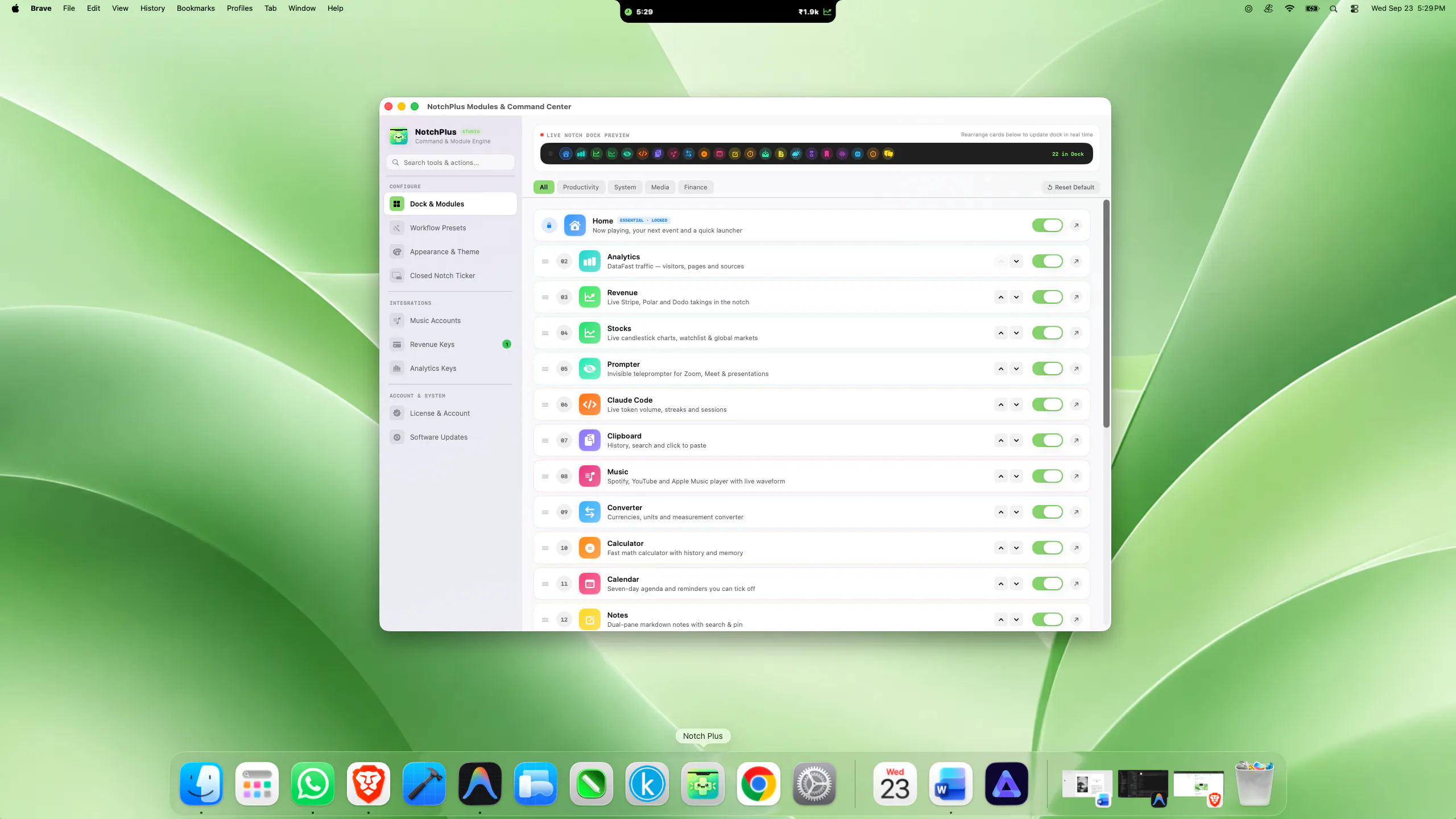Move Claude Code down with chevron arrow
This screenshot has width=1456, height=819.
coord(1016,404)
